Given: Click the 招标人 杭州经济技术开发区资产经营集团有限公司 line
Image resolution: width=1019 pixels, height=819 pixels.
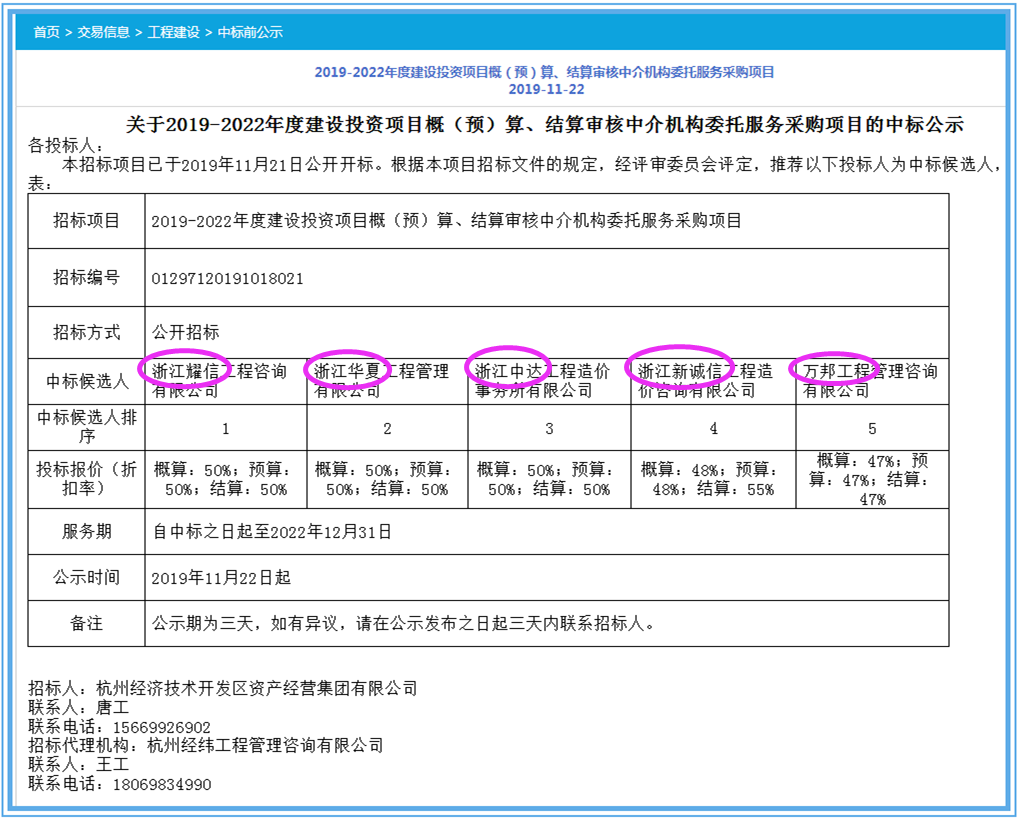Looking at the screenshot, I should tap(223, 688).
